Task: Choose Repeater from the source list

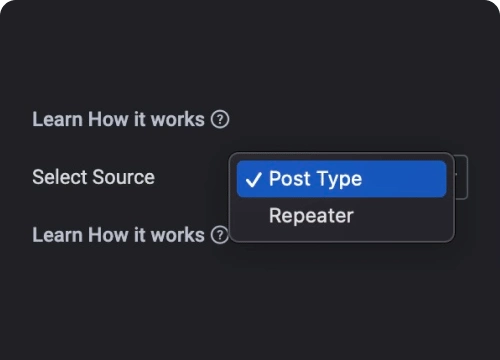Action: (x=341, y=216)
